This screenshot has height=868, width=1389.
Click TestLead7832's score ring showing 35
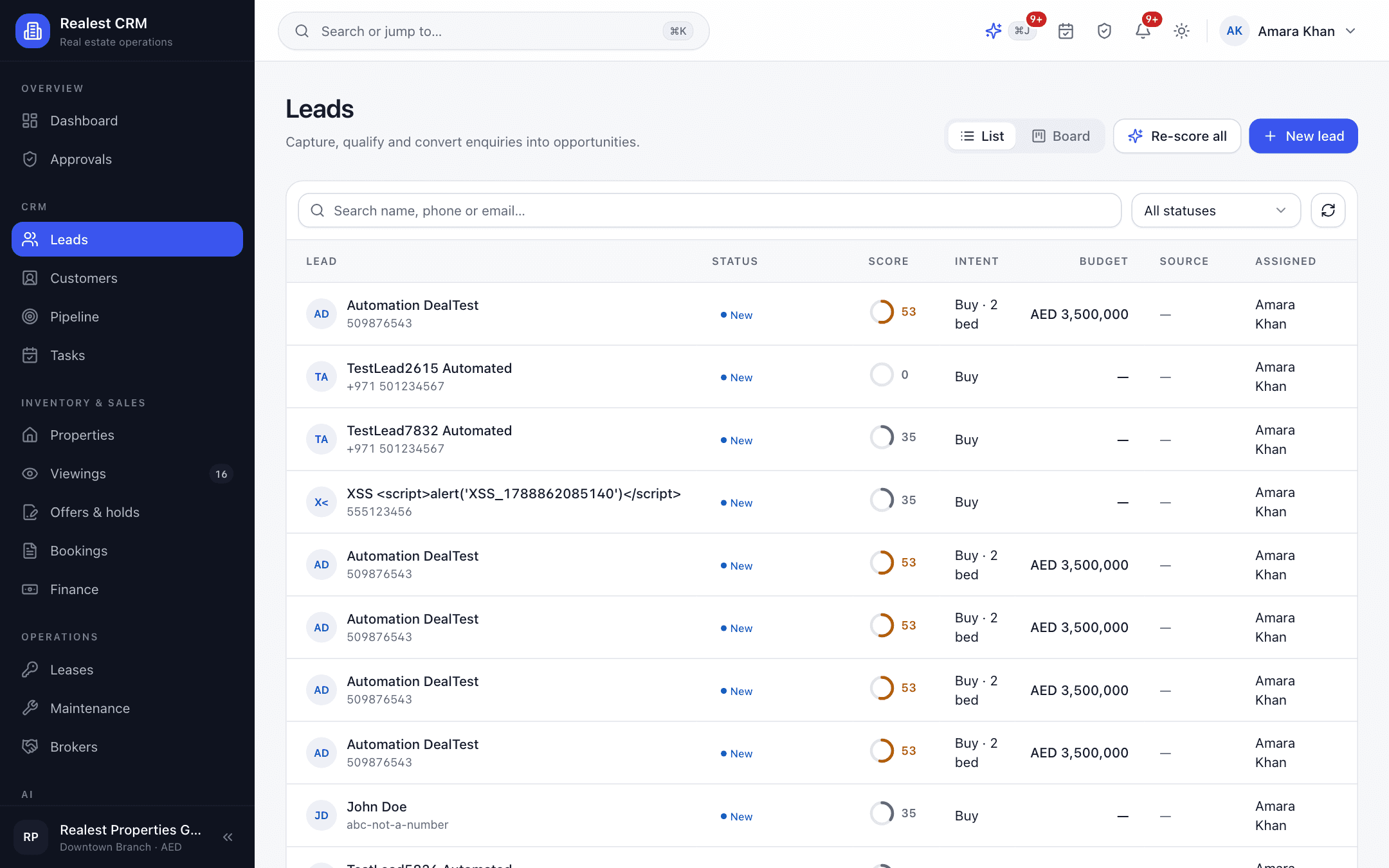pyautogui.click(x=882, y=437)
